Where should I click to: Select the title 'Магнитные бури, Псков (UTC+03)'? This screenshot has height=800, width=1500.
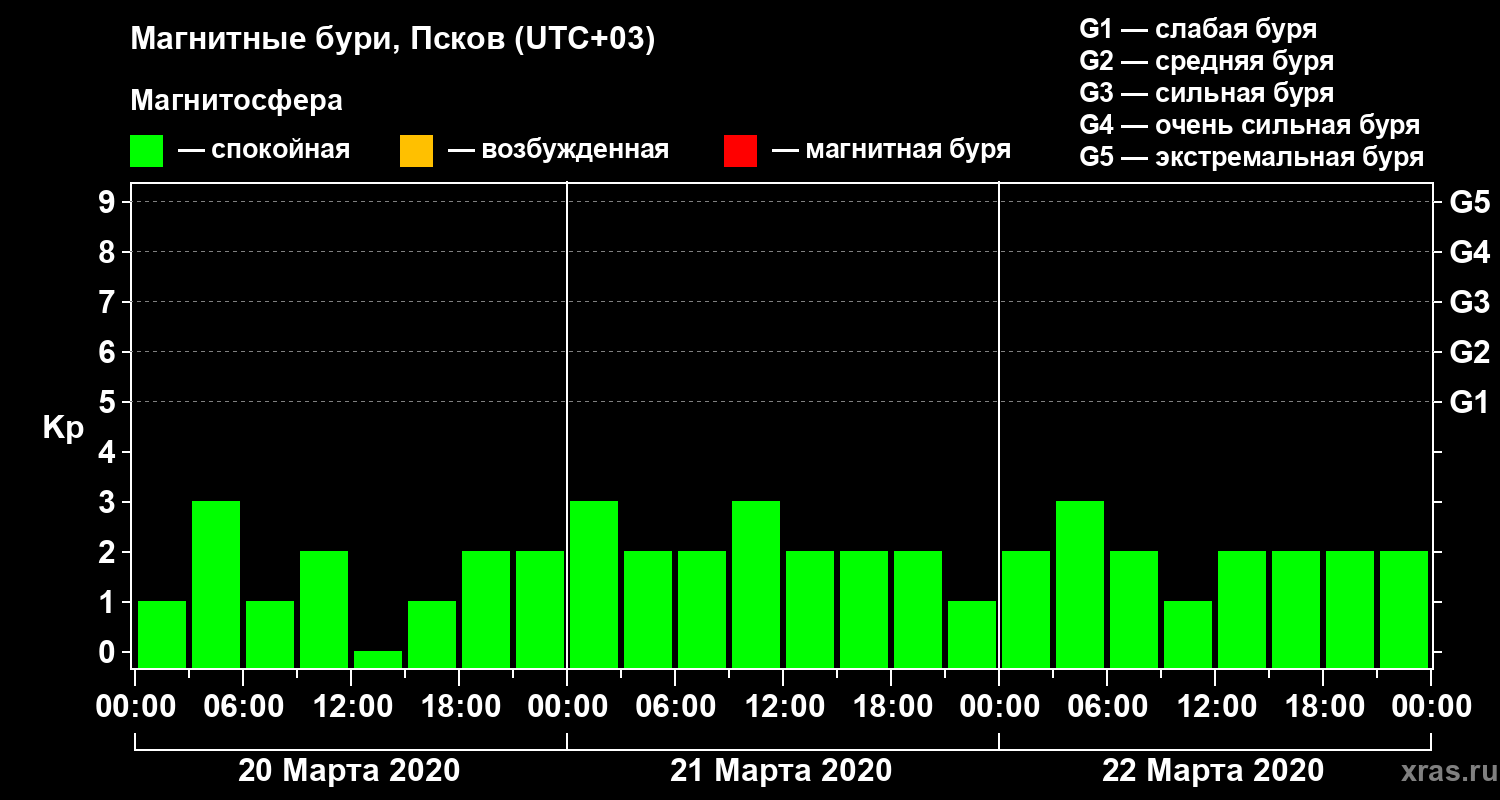coord(393,40)
